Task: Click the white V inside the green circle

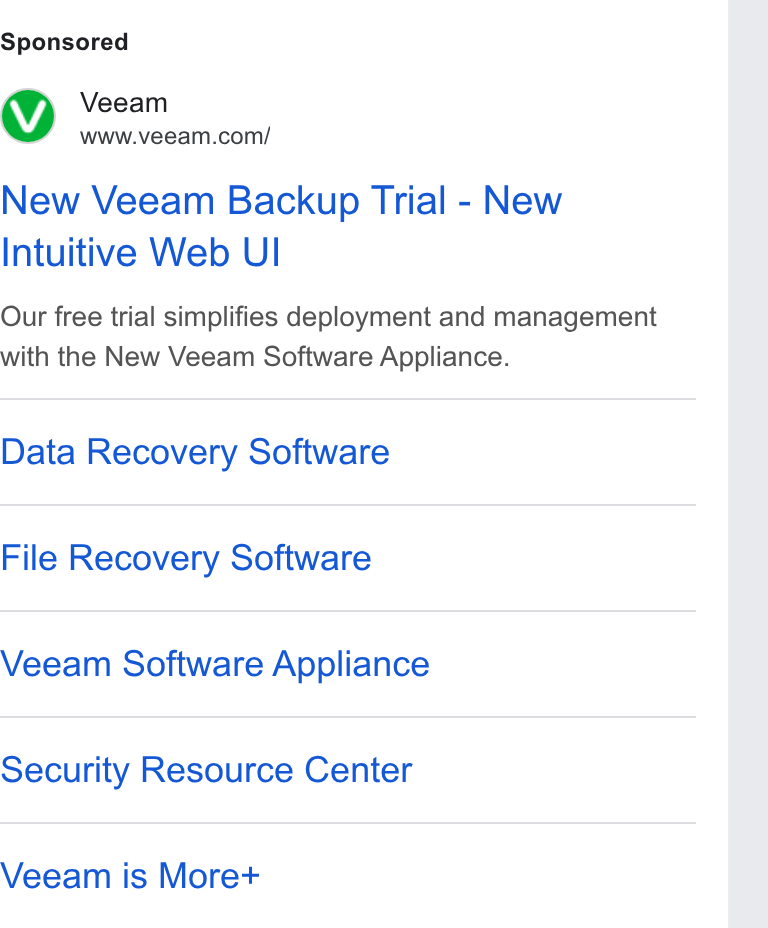Action: [28, 115]
